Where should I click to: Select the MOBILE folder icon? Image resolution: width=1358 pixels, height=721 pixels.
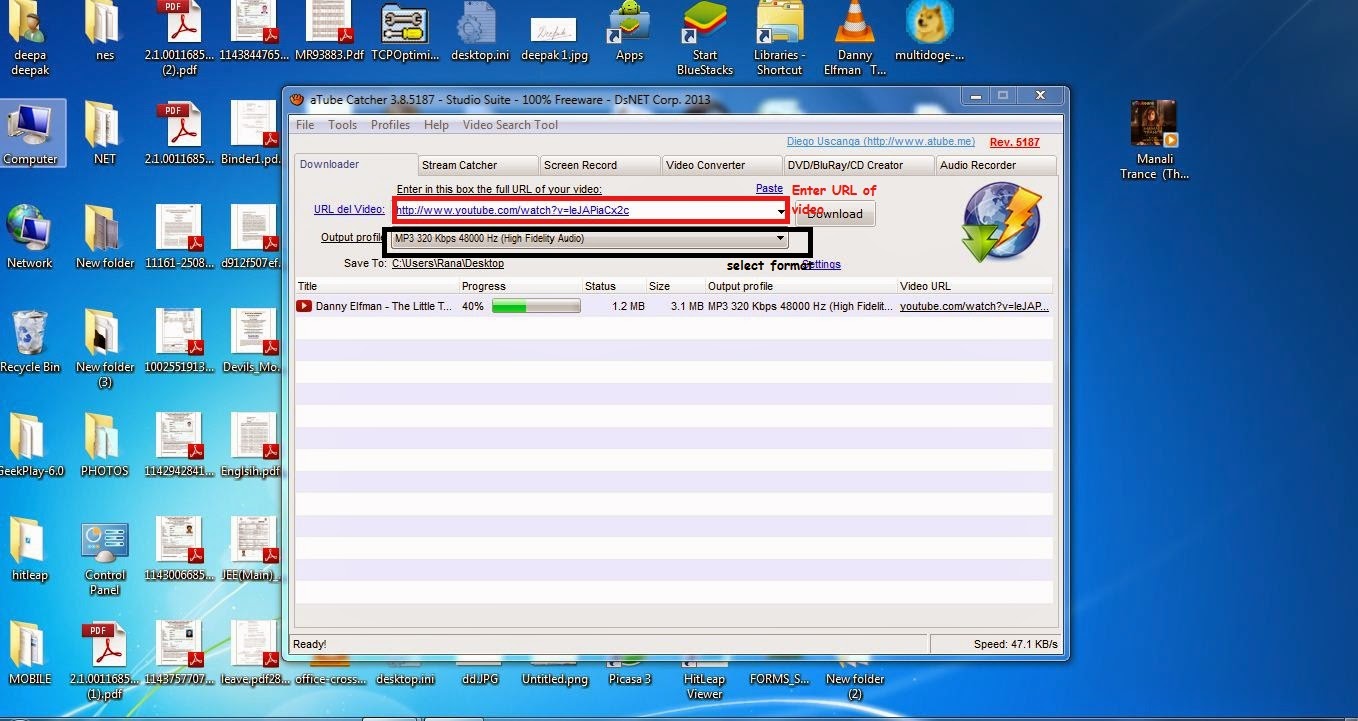click(29, 653)
